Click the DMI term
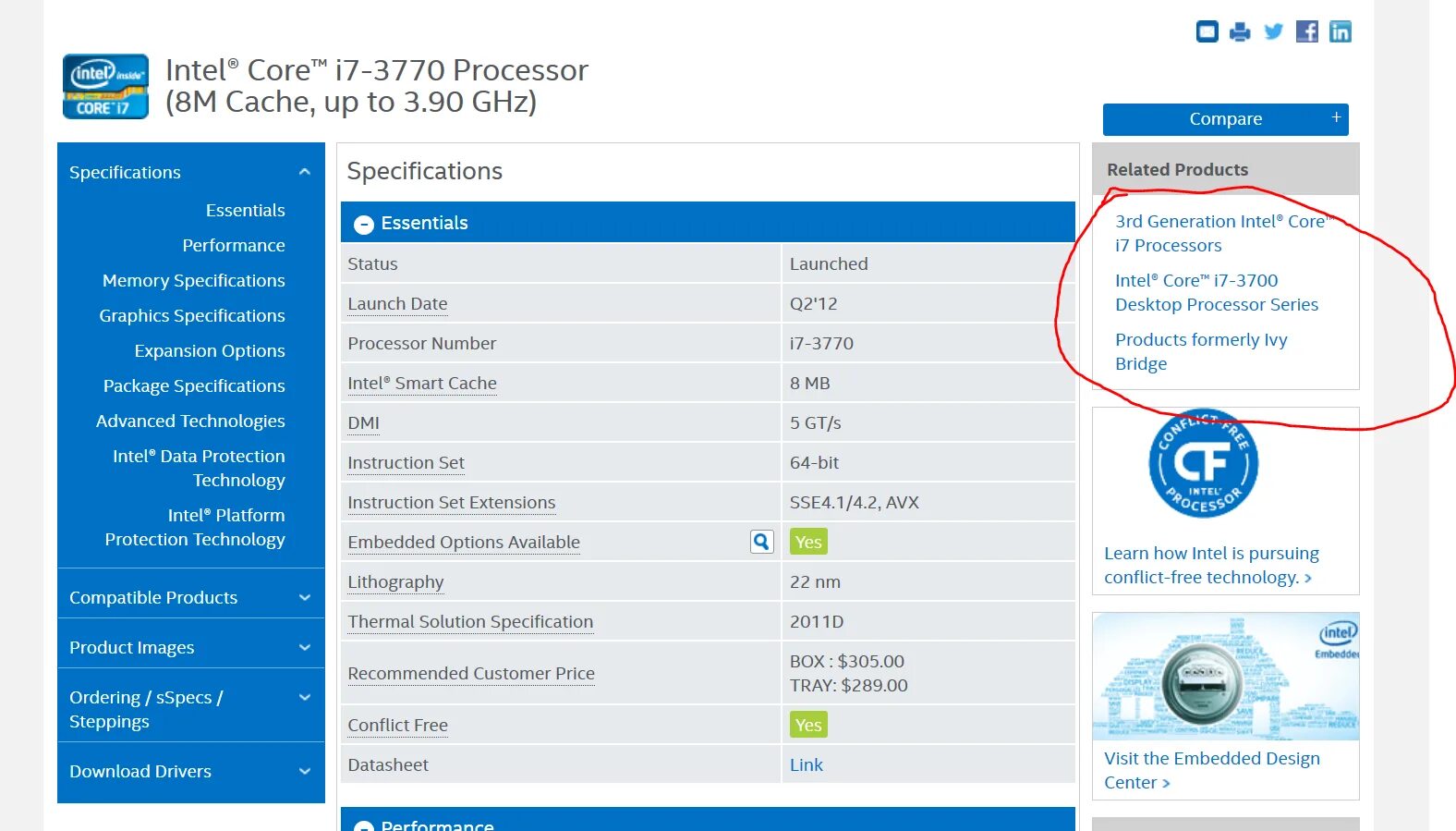 [x=363, y=423]
